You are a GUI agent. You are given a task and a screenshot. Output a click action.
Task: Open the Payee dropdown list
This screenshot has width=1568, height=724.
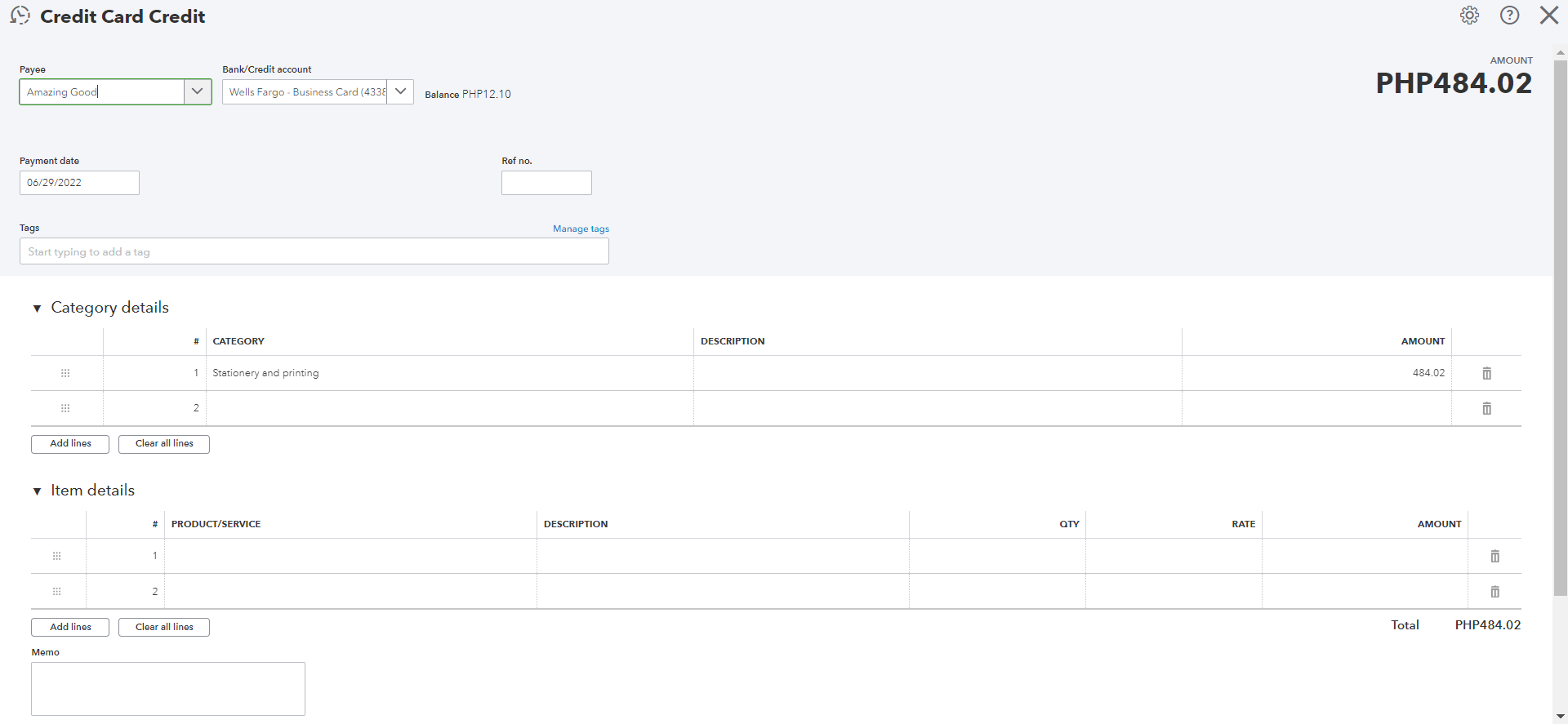tap(197, 91)
